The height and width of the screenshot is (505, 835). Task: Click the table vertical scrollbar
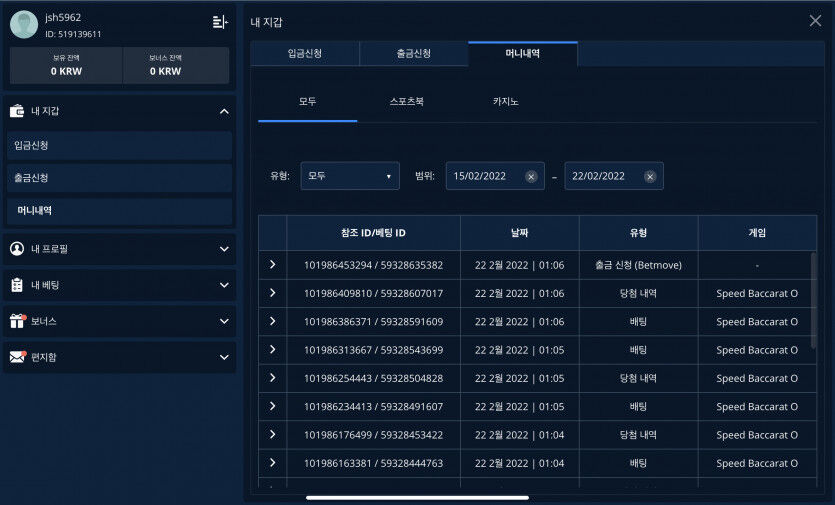click(813, 301)
